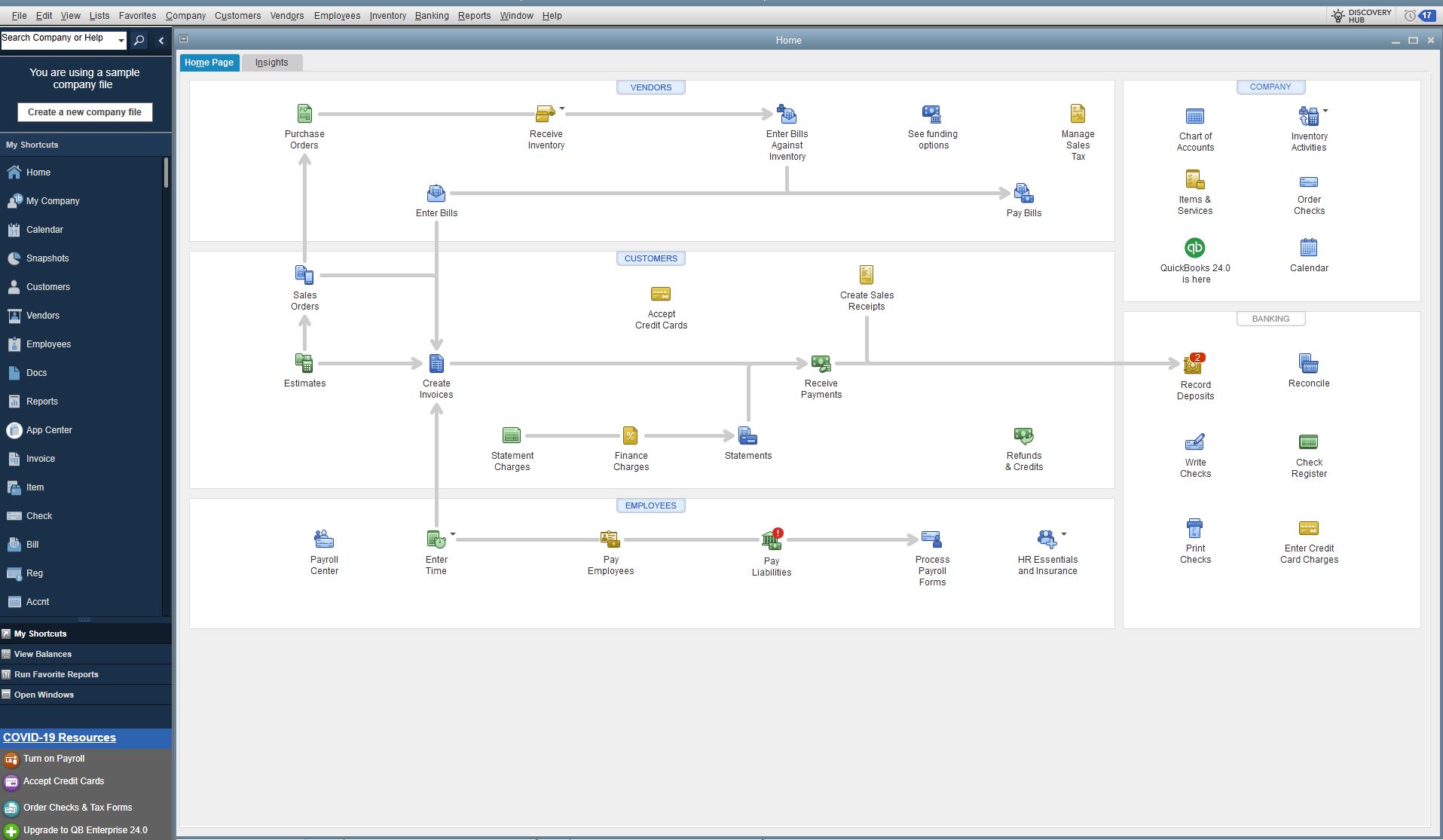Open the Banking menu
Screen dimensions: 1443x840
pyautogui.click(x=432, y=15)
